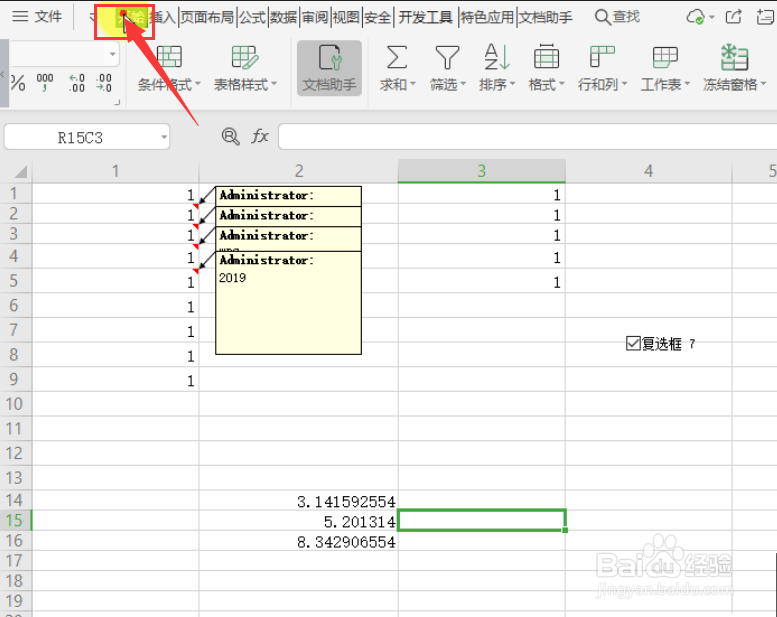This screenshot has width=777, height=617.
Task: Click increase decimal places icon
Action: tap(77, 82)
